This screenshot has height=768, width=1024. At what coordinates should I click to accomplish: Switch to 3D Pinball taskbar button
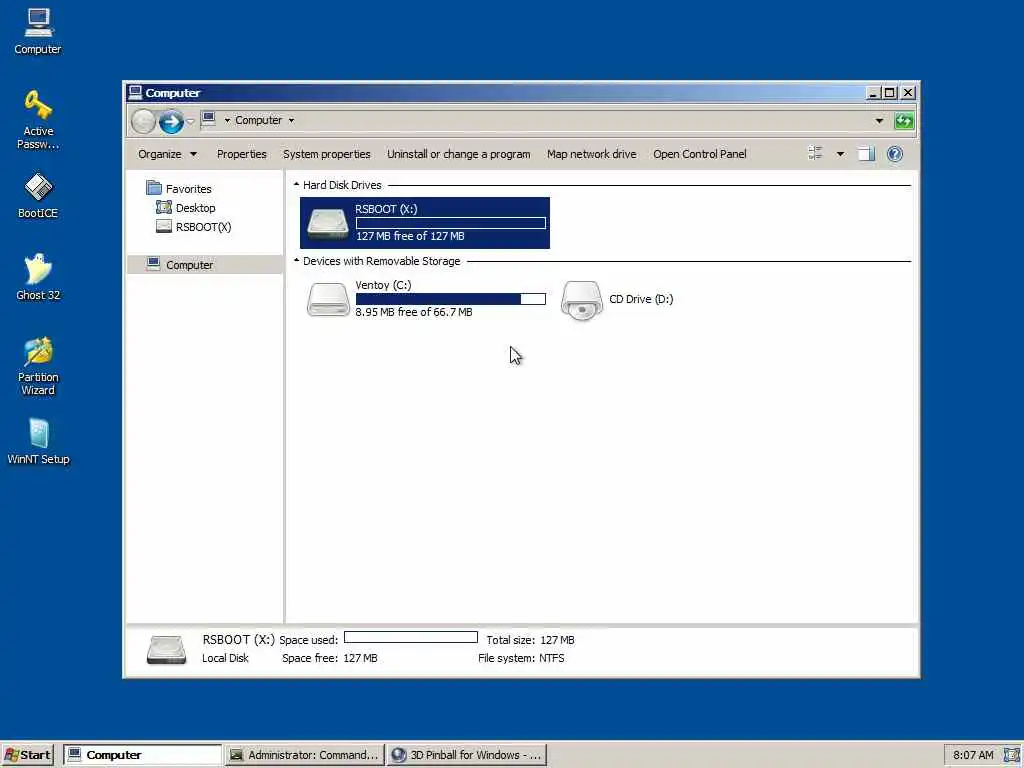(466, 755)
